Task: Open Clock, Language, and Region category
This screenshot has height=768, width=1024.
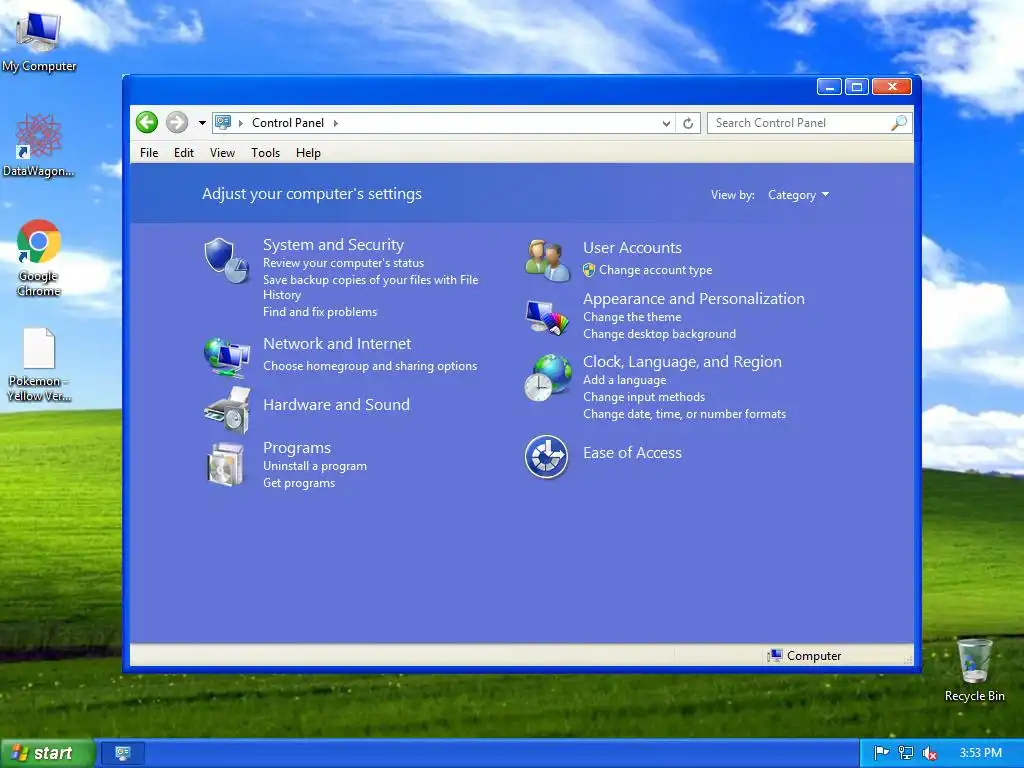Action: (682, 362)
